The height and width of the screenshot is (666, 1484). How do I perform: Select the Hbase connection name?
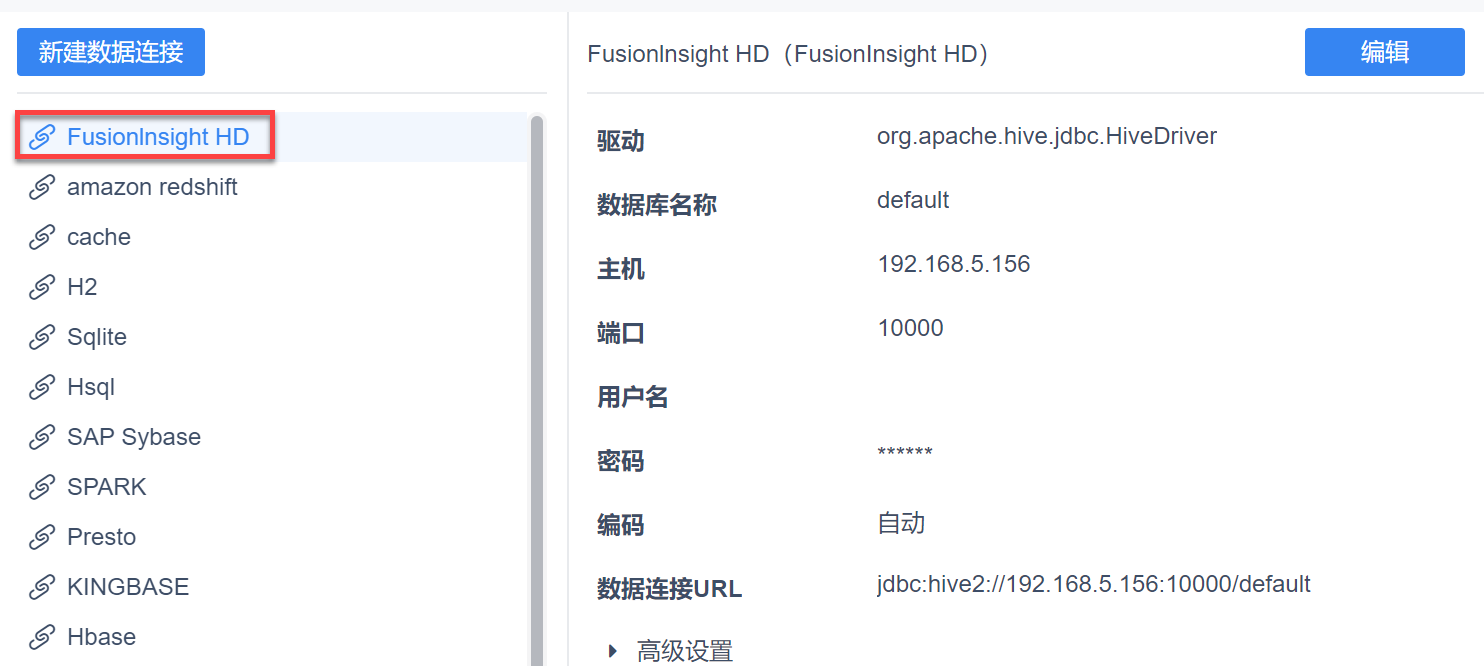click(101, 637)
